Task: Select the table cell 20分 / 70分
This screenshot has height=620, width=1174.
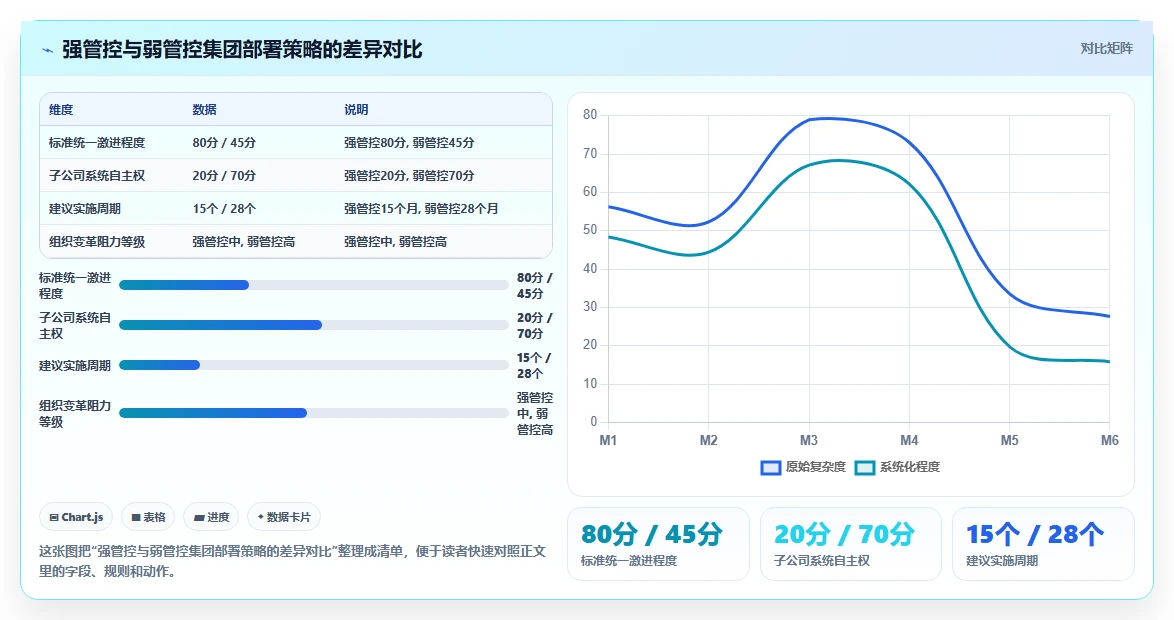Action: [x=224, y=175]
